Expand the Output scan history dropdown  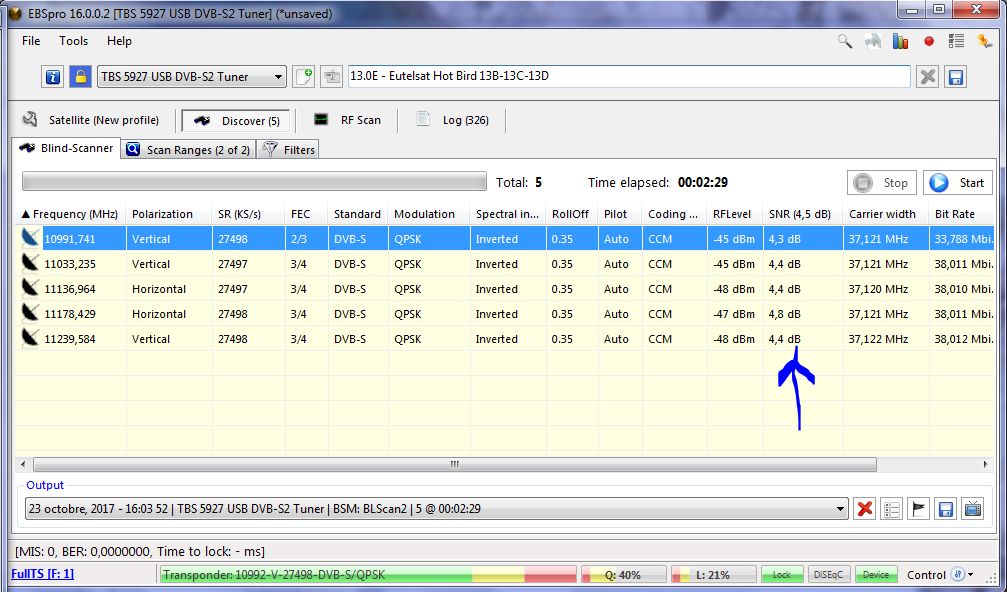[840, 509]
